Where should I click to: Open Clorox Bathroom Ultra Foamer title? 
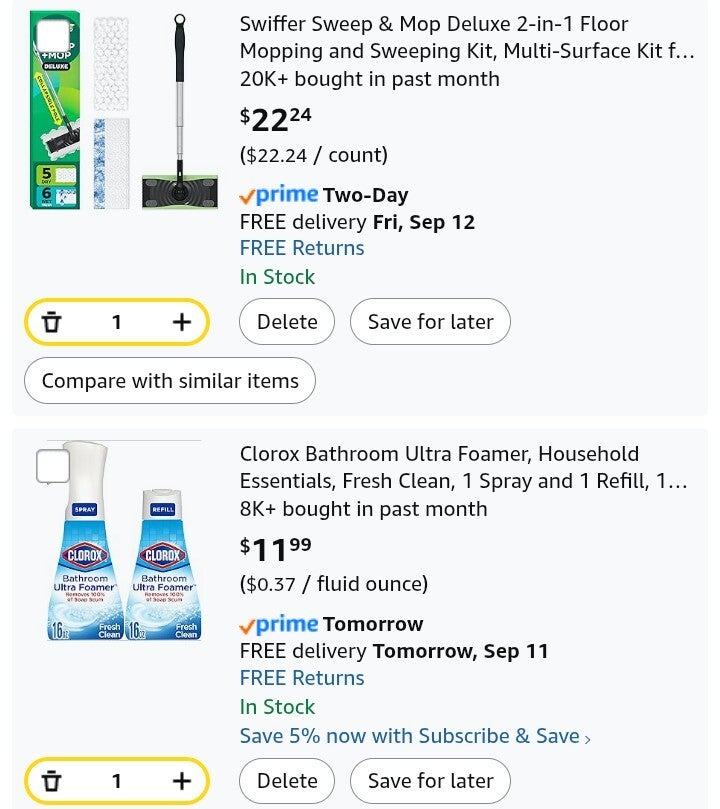pyautogui.click(x=463, y=467)
